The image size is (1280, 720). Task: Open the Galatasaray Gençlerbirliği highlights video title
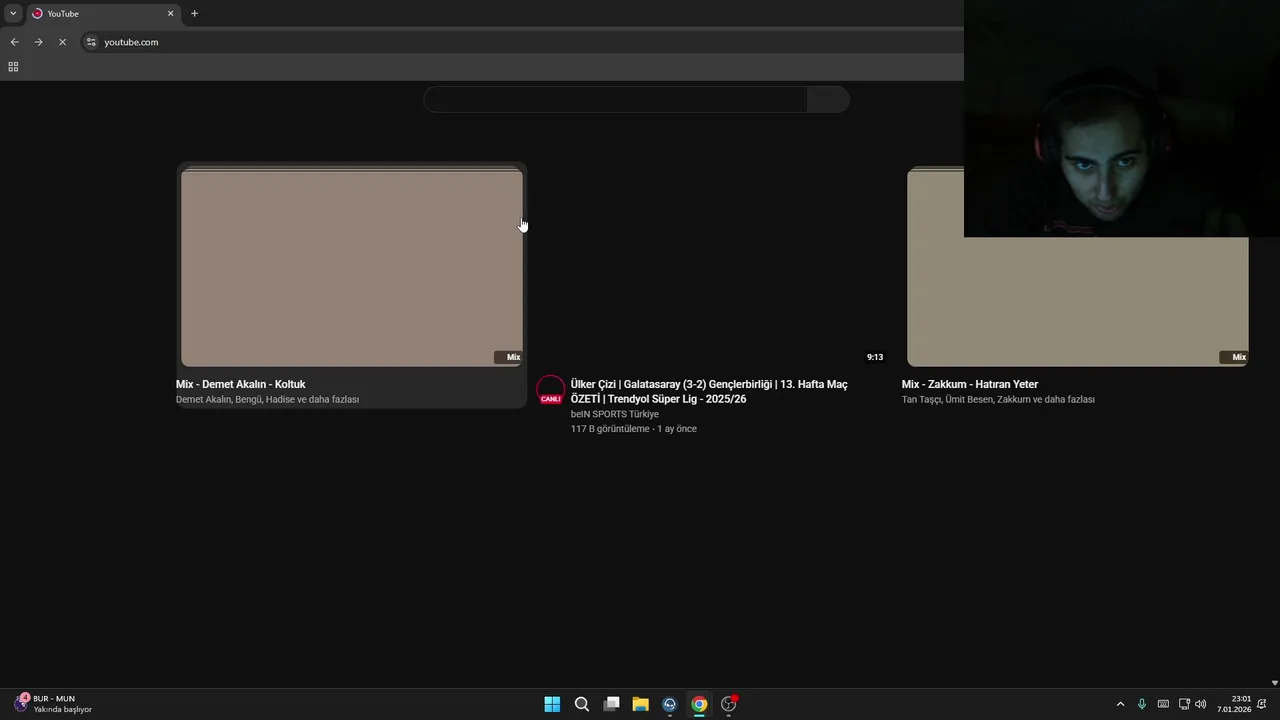[709, 391]
